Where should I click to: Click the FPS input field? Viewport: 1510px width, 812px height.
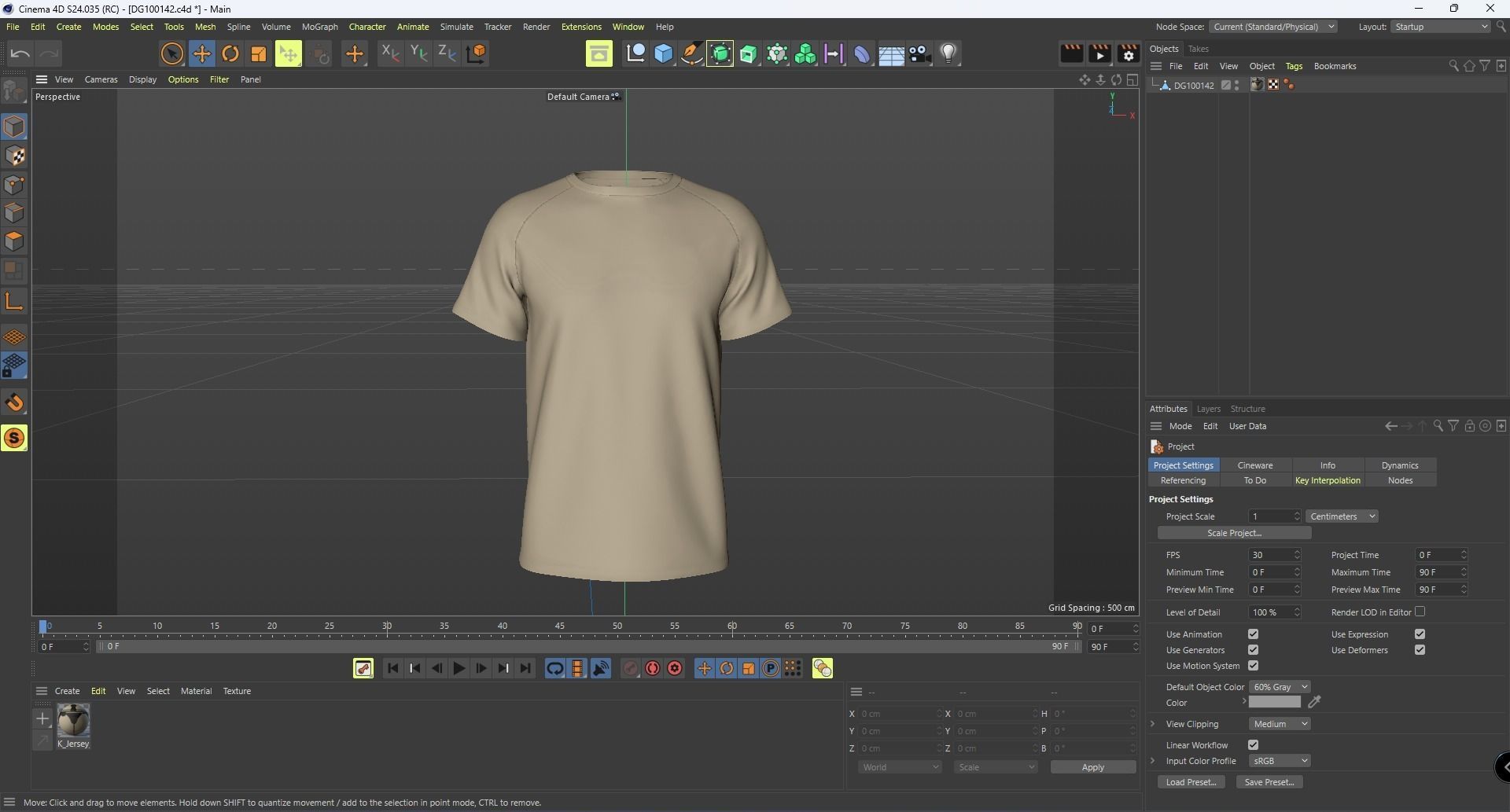1274,555
